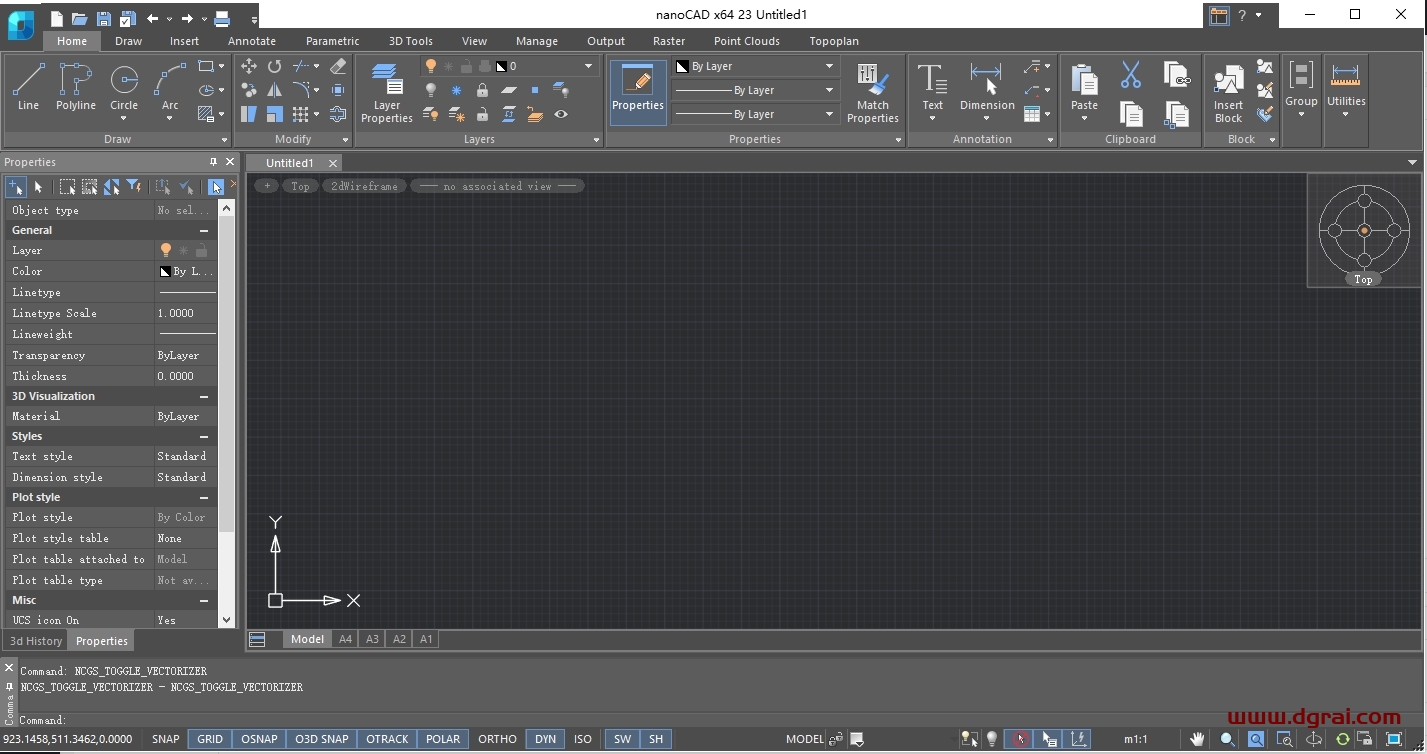Select the Polyline tool
This screenshot has width=1427, height=754.
(x=76, y=86)
